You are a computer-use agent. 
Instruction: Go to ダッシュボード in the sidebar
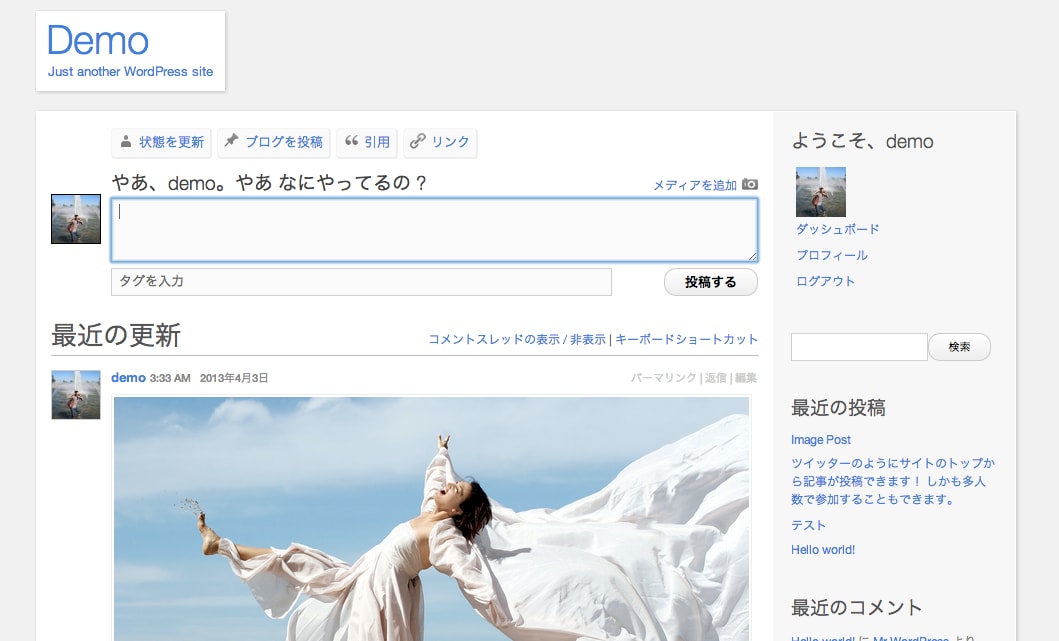(x=837, y=229)
